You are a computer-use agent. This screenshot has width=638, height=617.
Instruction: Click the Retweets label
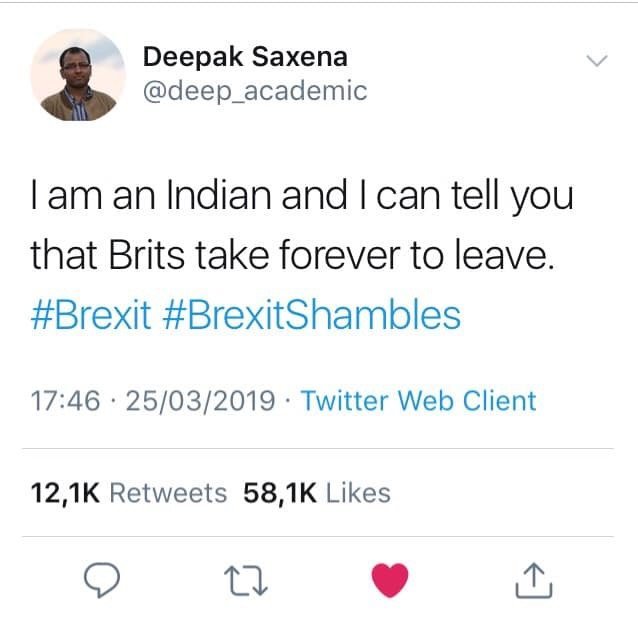tap(167, 492)
